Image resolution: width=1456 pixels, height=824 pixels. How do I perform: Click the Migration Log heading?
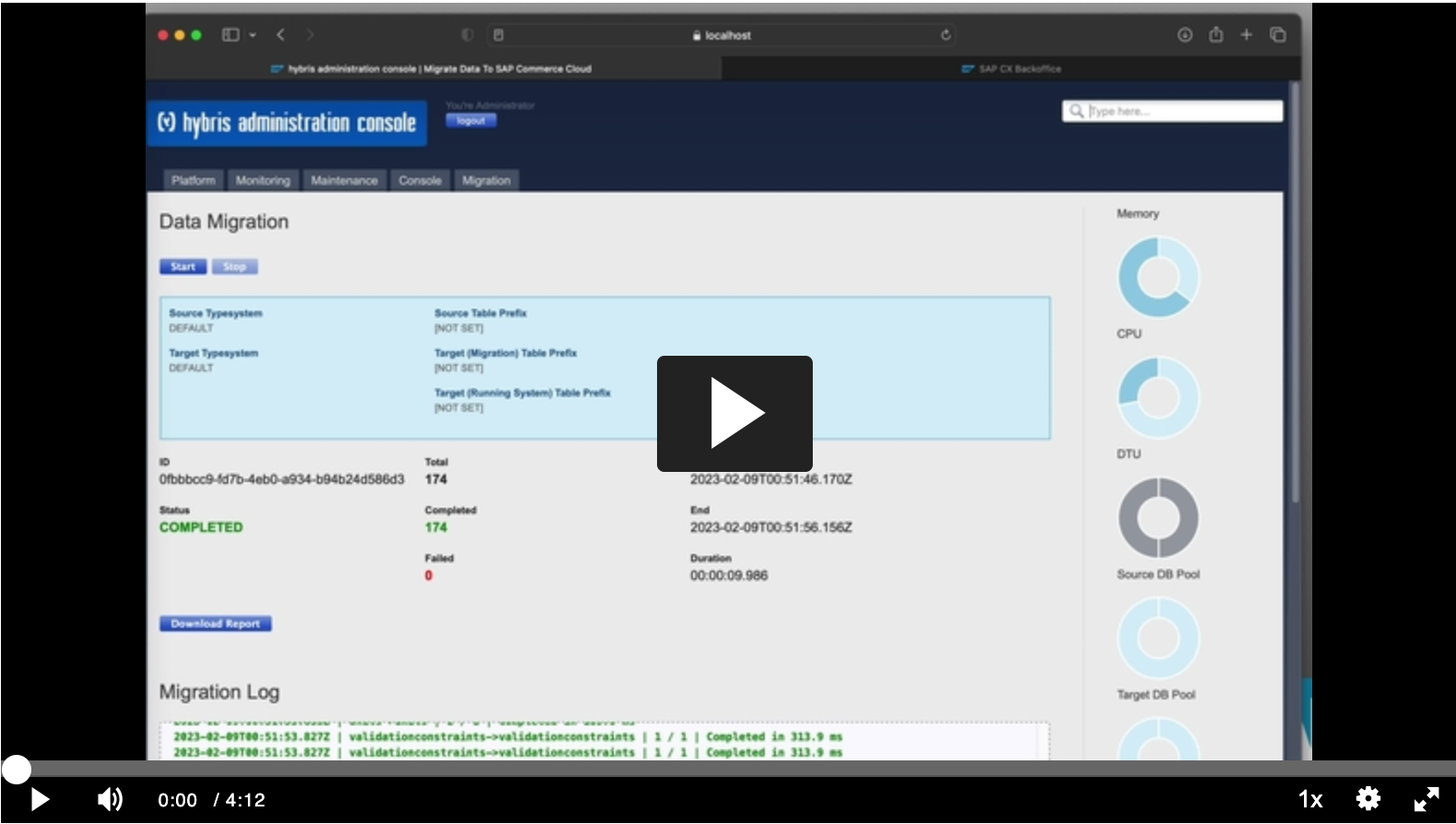coord(219,692)
